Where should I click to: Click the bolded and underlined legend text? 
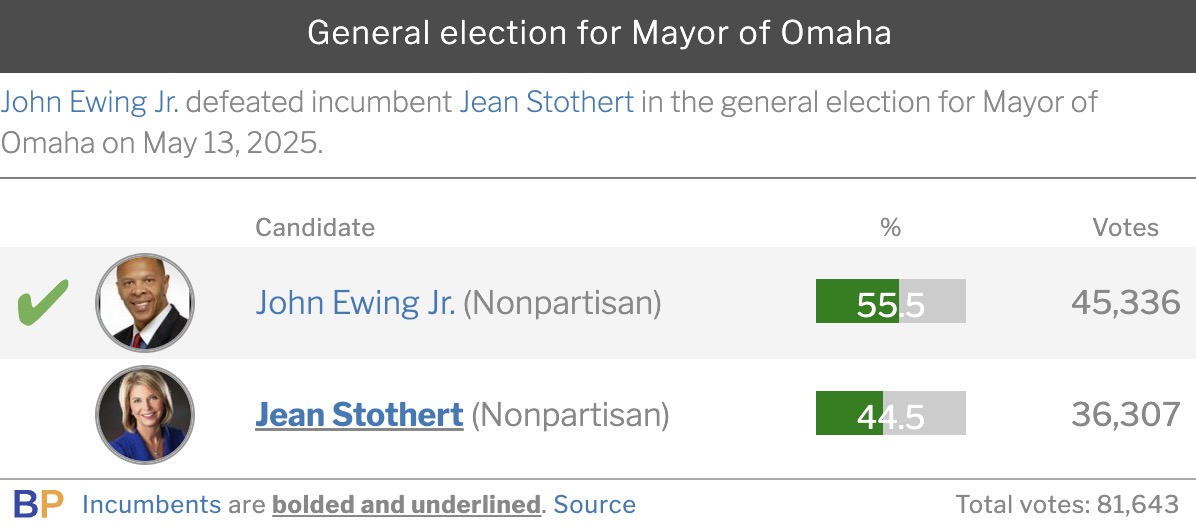click(x=407, y=505)
